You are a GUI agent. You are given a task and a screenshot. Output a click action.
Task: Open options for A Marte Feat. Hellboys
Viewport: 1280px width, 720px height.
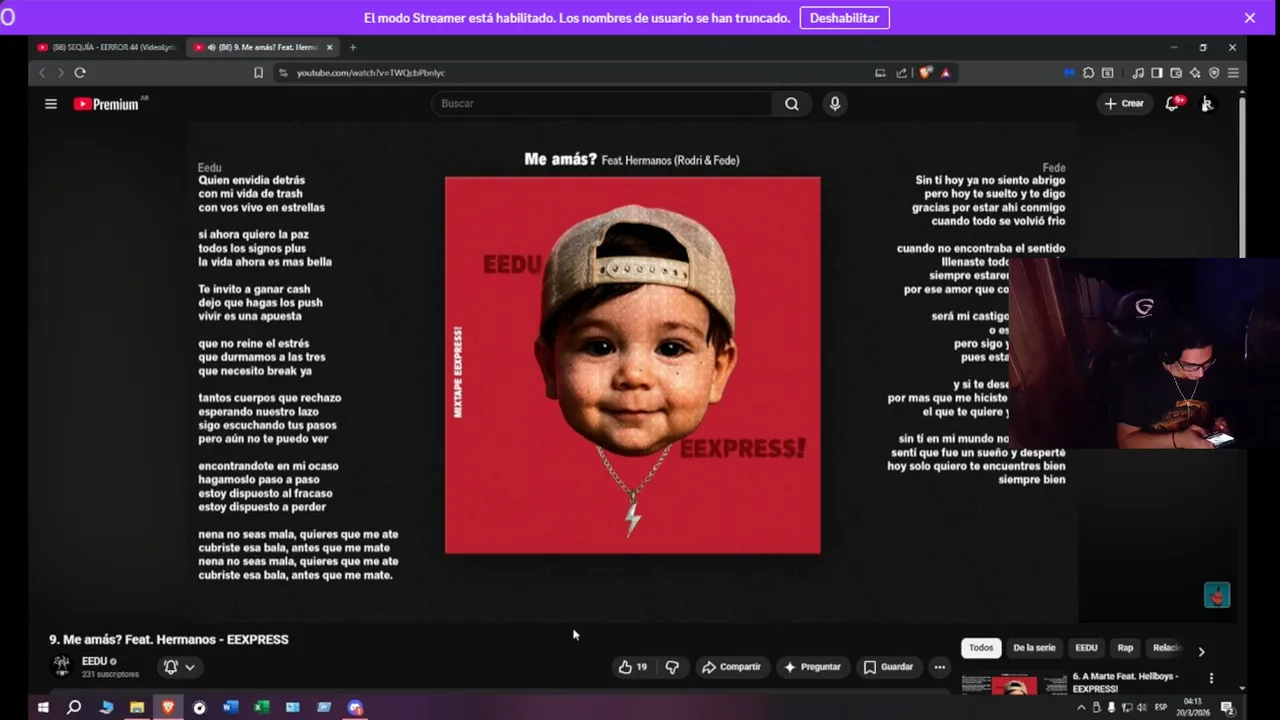click(1211, 678)
